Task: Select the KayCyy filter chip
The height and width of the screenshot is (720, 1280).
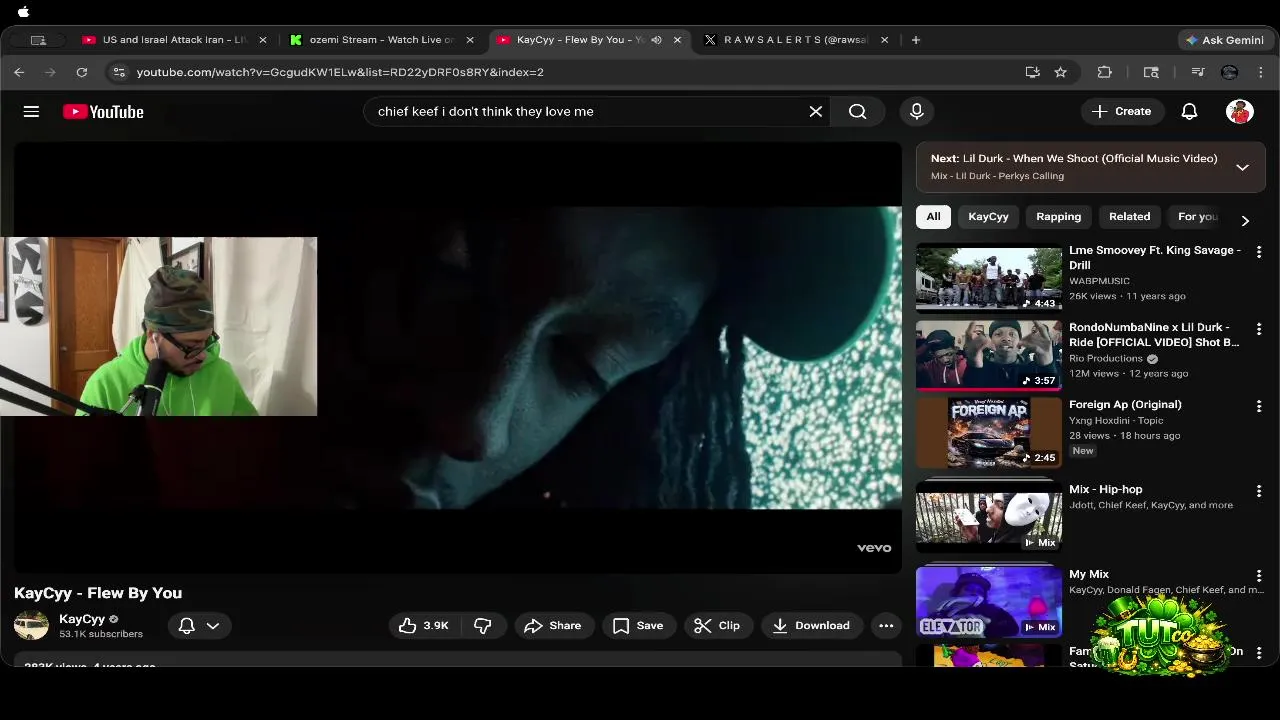Action: tap(988, 216)
